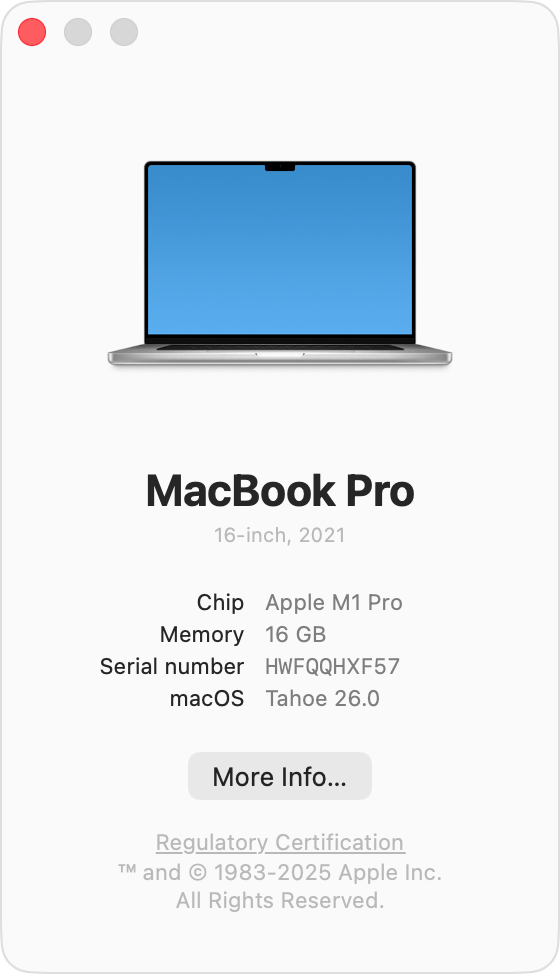Click the 16 GB memory value
This screenshot has width=560, height=974.
click(296, 635)
